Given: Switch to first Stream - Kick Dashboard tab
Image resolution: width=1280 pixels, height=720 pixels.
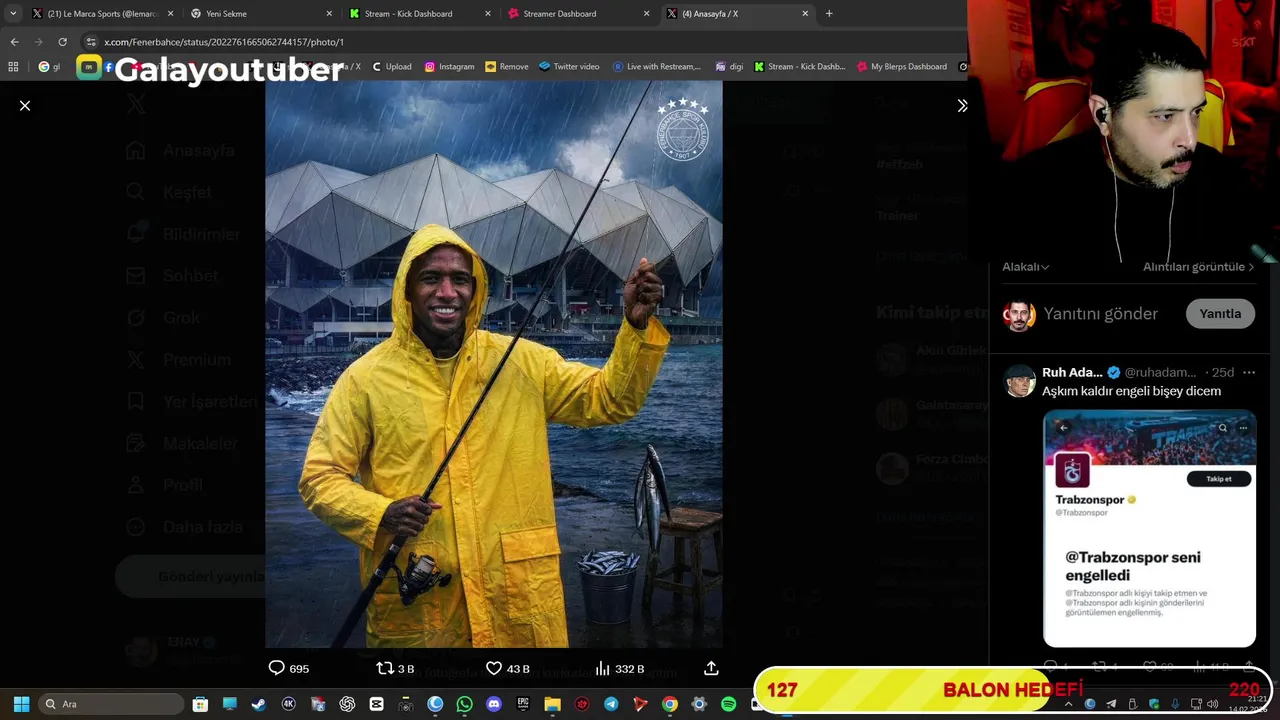Looking at the screenshot, I should (x=419, y=13).
